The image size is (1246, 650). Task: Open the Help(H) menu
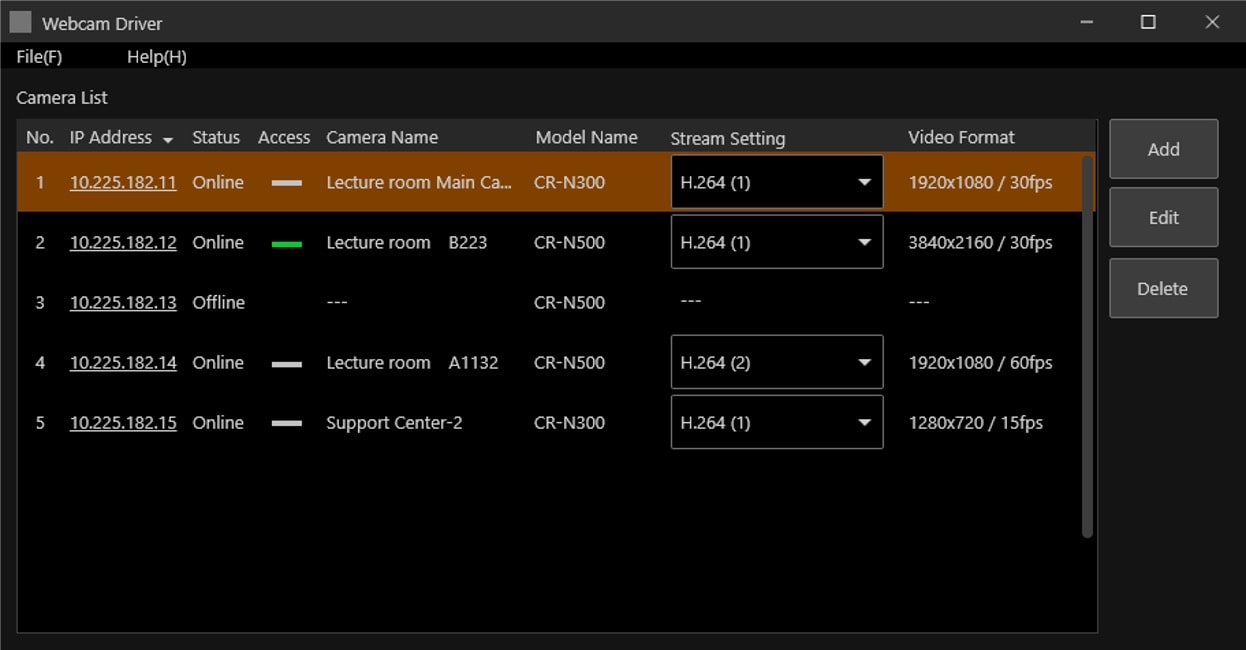156,57
